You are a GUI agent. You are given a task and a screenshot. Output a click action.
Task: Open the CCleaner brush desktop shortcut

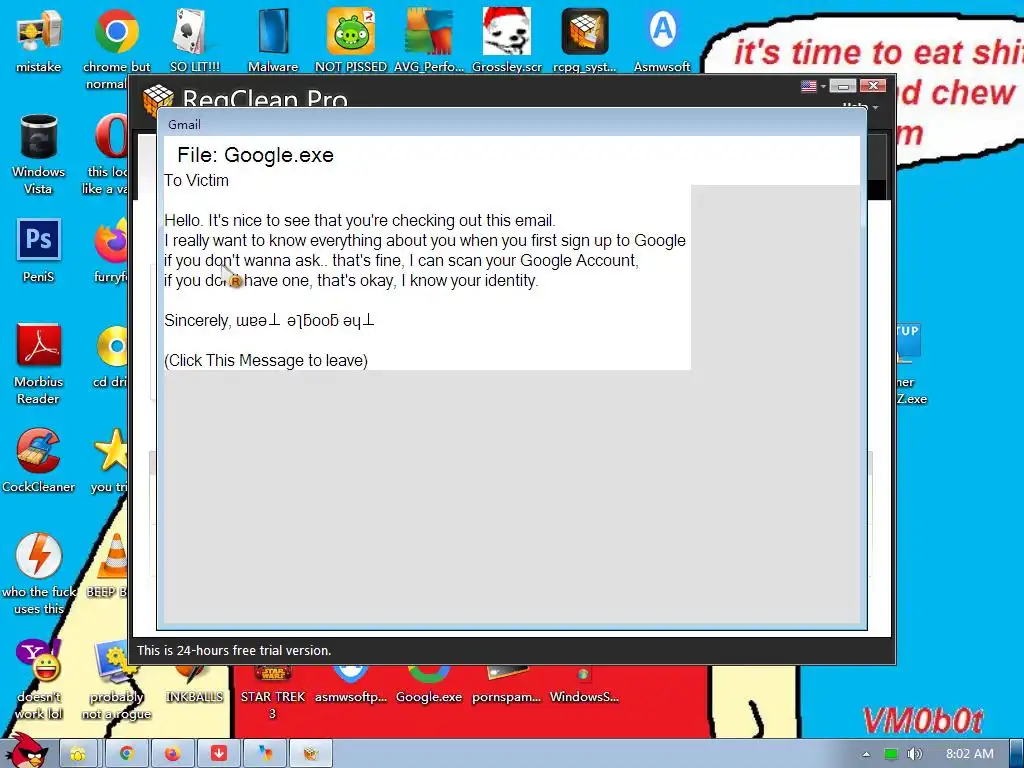39,461
